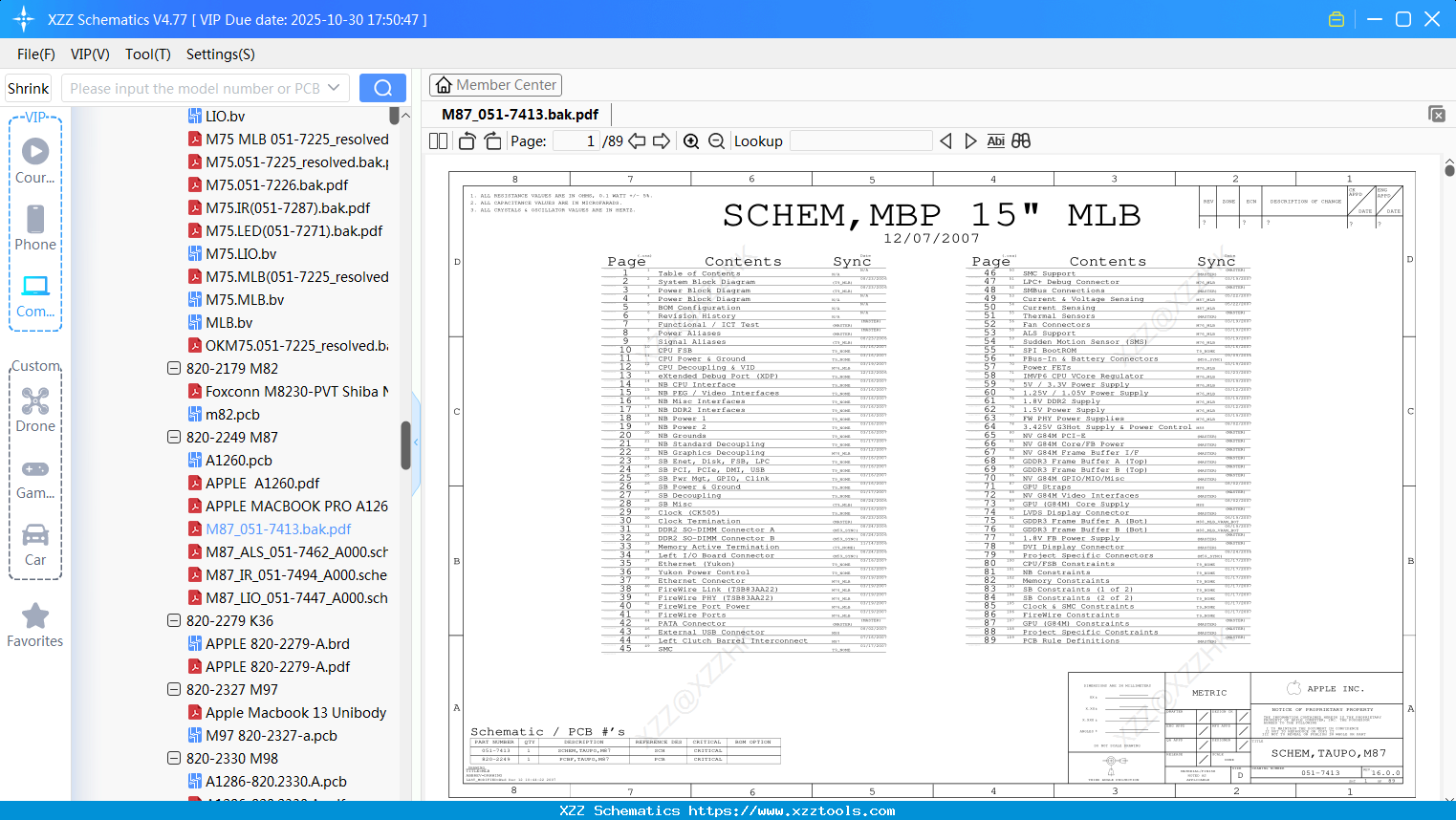The width and height of the screenshot is (1456, 820).
Task: Open the Drone category
Action: (35, 409)
